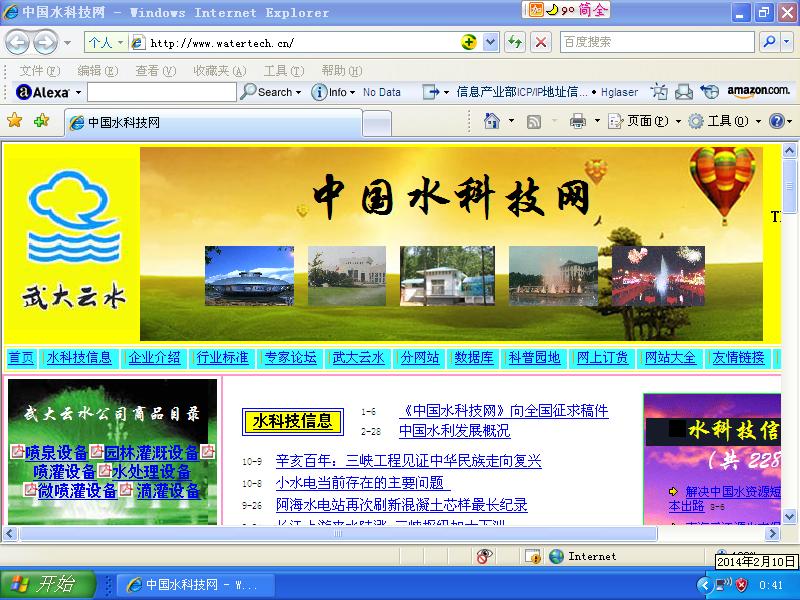The width and height of the screenshot is (800, 600).
Task: Open the 查看(V) menu
Action: (156, 70)
